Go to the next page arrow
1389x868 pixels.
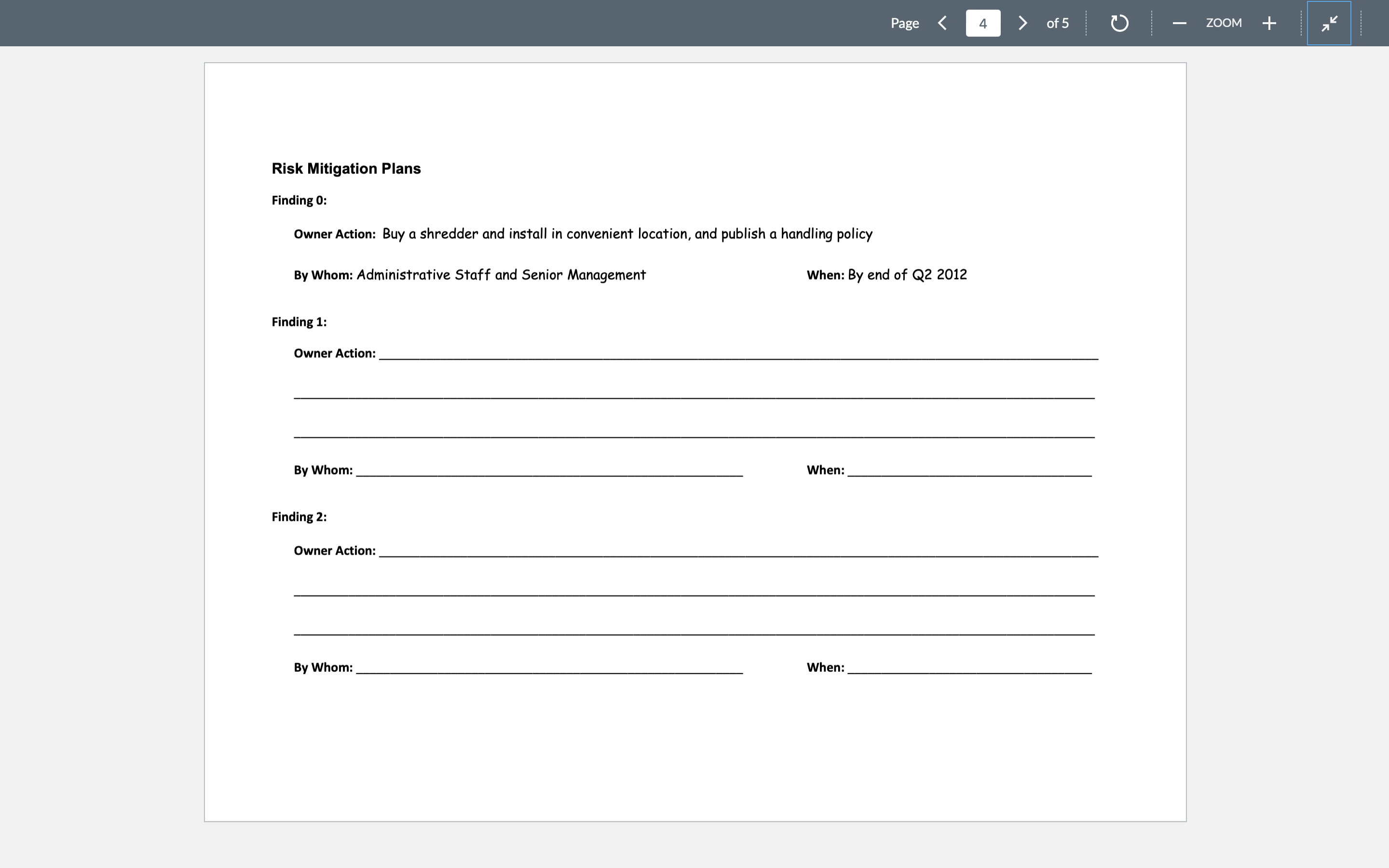(x=1022, y=23)
